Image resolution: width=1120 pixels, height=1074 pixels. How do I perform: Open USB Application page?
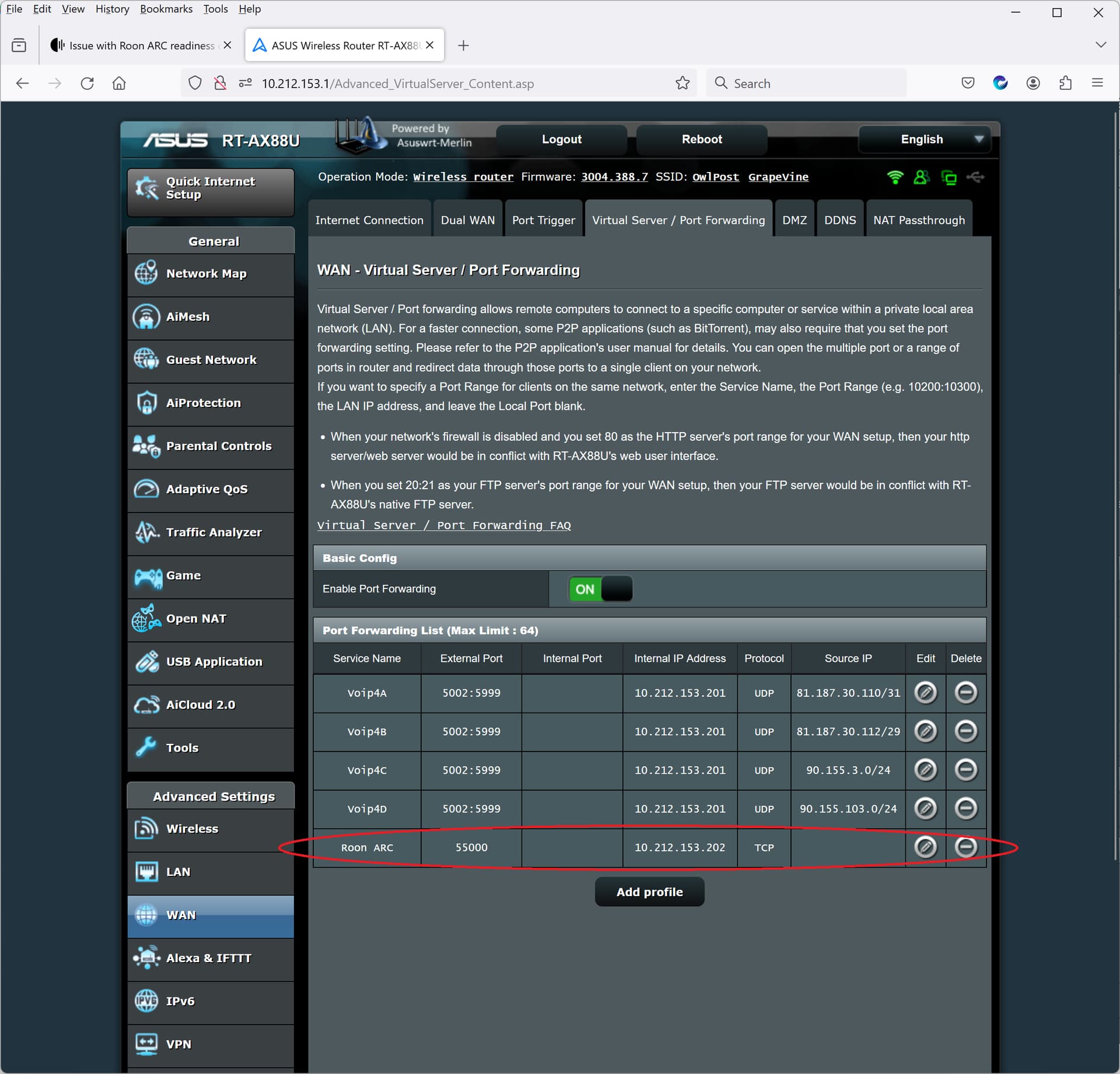point(211,662)
